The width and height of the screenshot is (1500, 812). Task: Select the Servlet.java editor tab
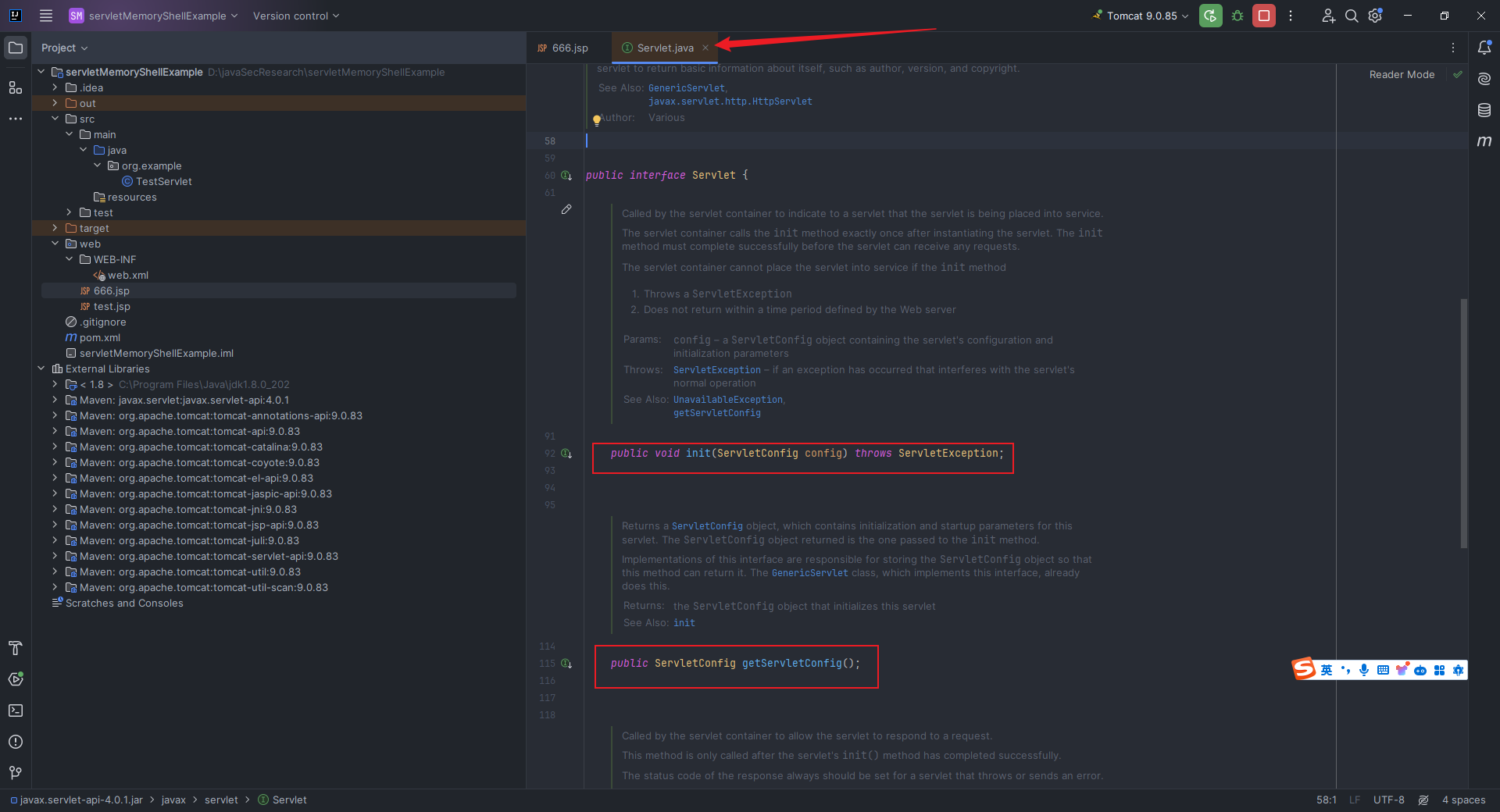click(665, 48)
